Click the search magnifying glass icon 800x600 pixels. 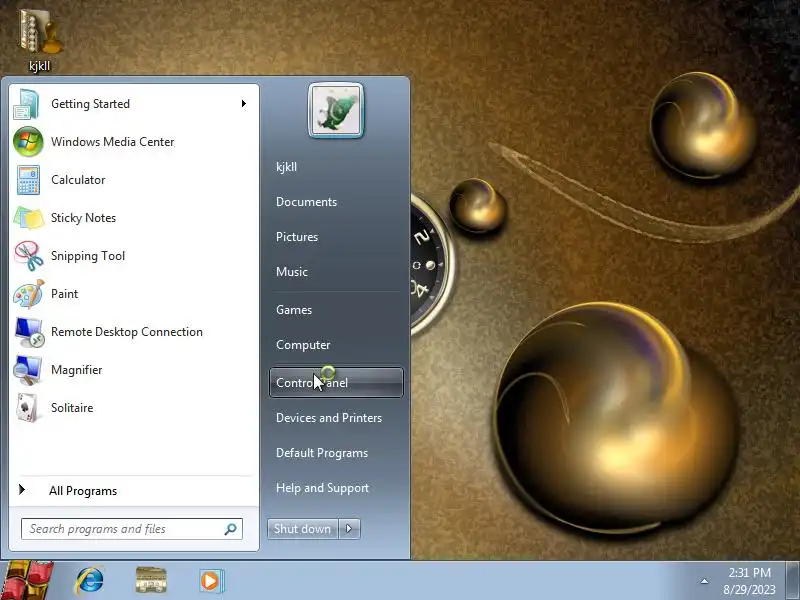(230, 529)
